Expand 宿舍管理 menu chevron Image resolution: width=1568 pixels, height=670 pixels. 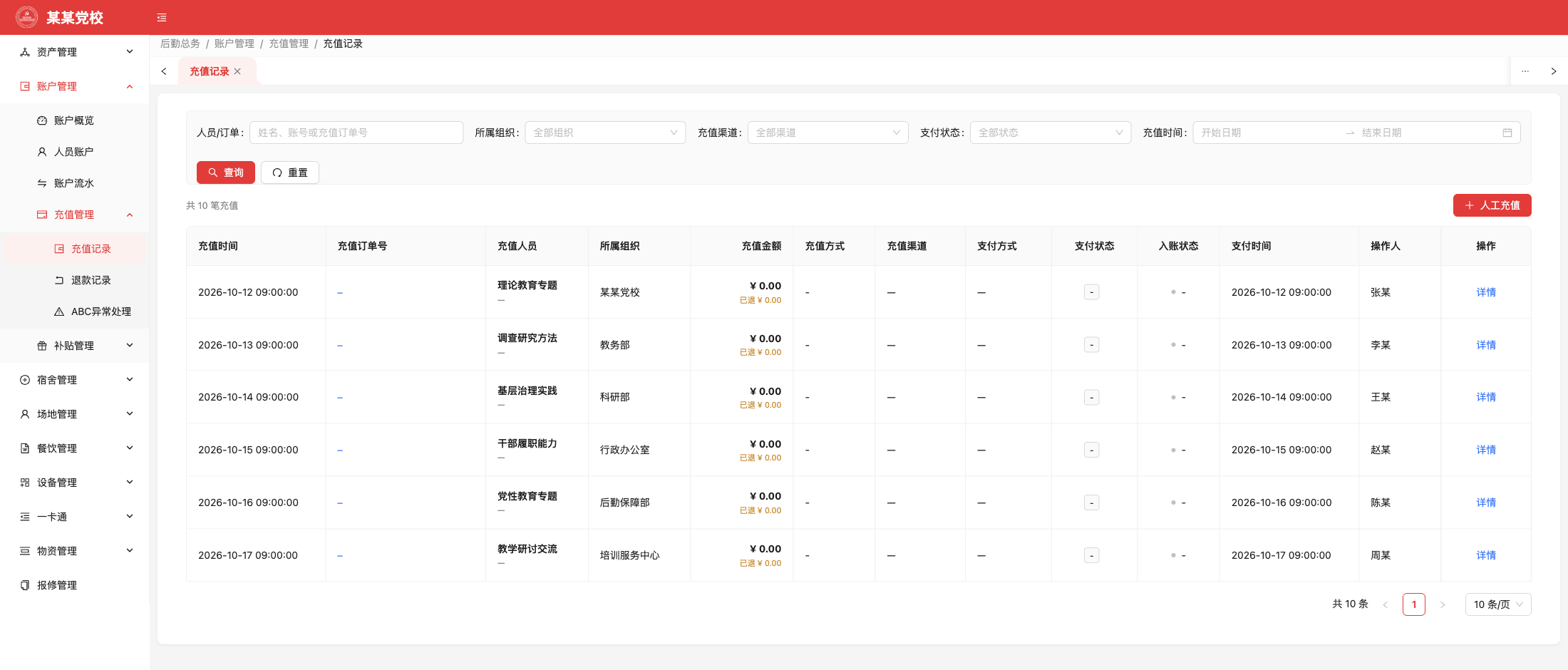(130, 379)
